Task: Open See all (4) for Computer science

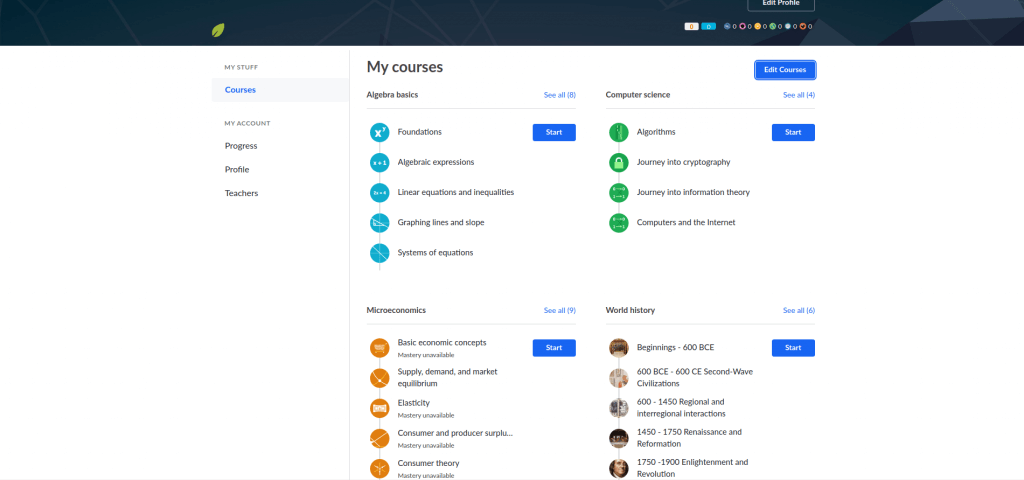Action: [x=799, y=95]
